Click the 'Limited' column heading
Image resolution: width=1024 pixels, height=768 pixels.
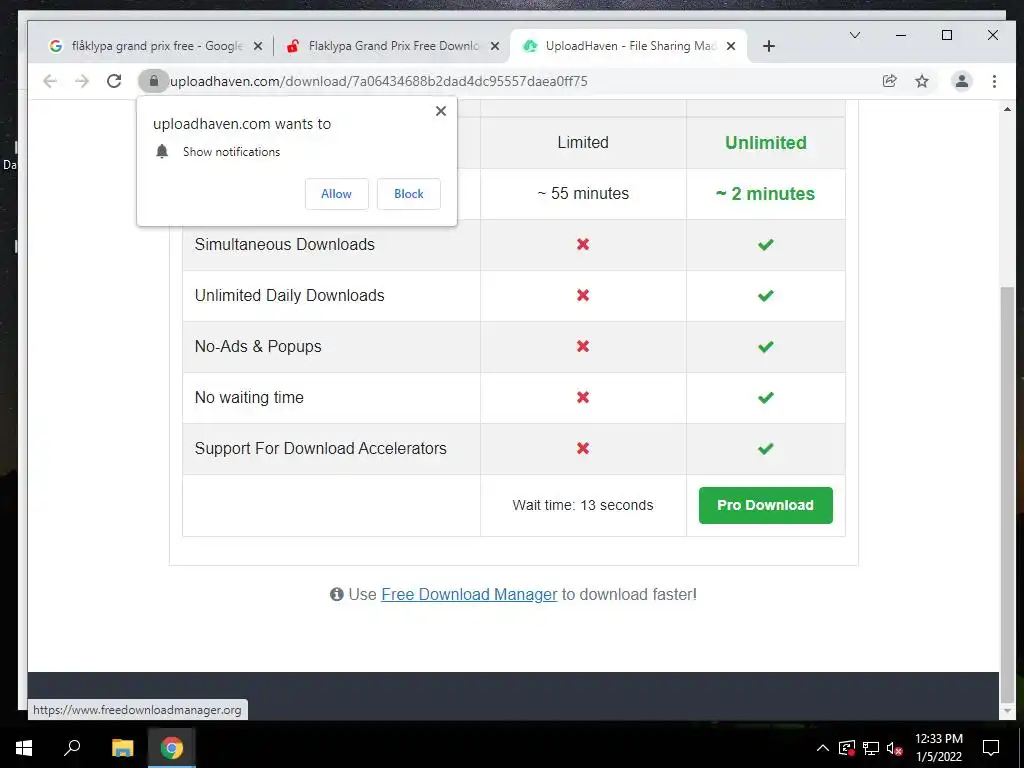pos(583,142)
